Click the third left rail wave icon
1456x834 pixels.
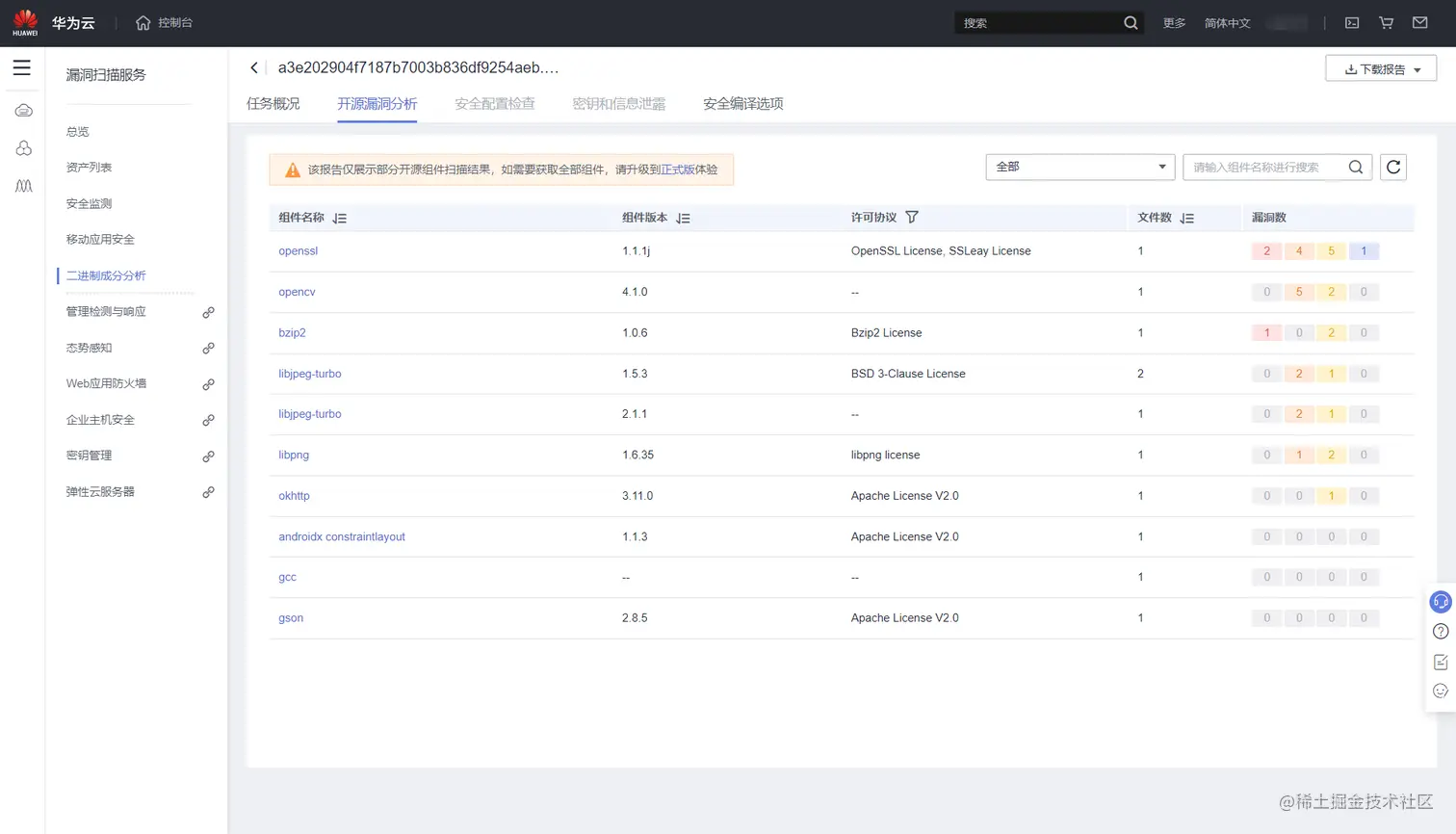click(x=23, y=185)
